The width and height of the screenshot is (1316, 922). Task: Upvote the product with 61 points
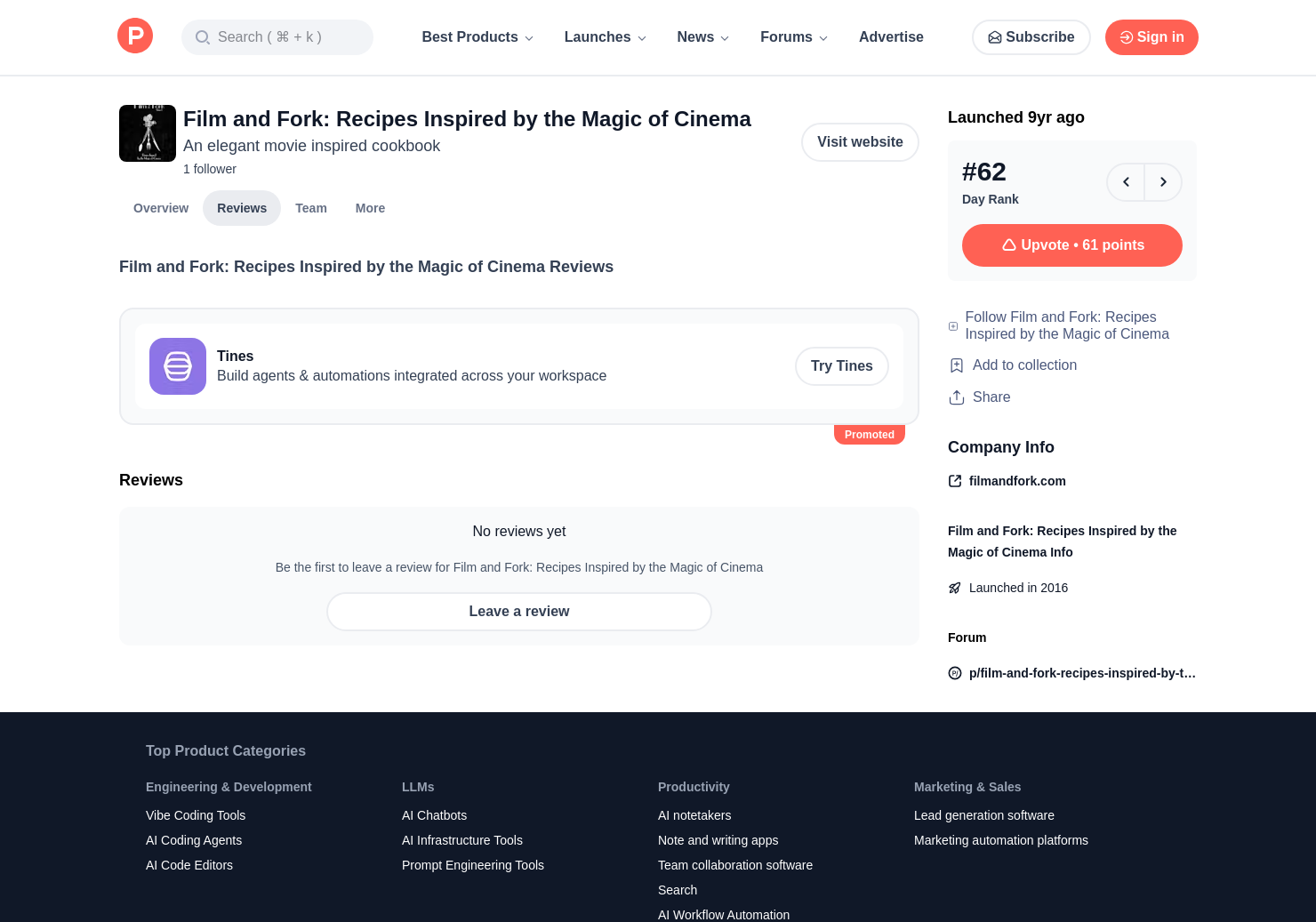(1072, 245)
